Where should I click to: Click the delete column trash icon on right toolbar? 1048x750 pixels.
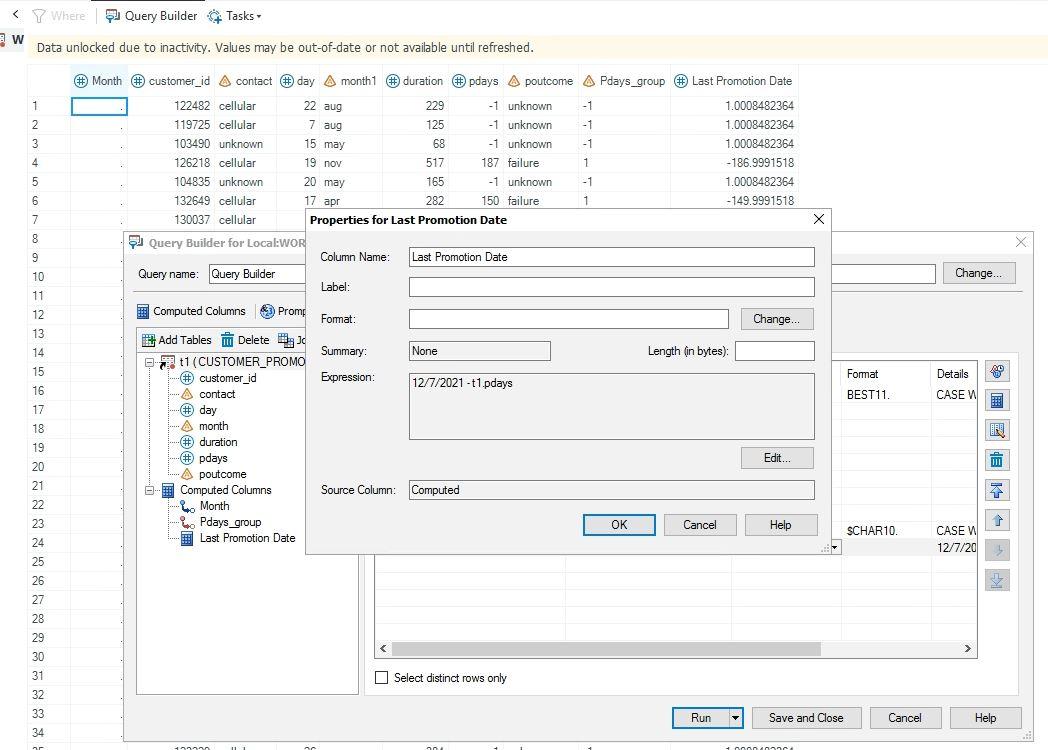pos(997,460)
